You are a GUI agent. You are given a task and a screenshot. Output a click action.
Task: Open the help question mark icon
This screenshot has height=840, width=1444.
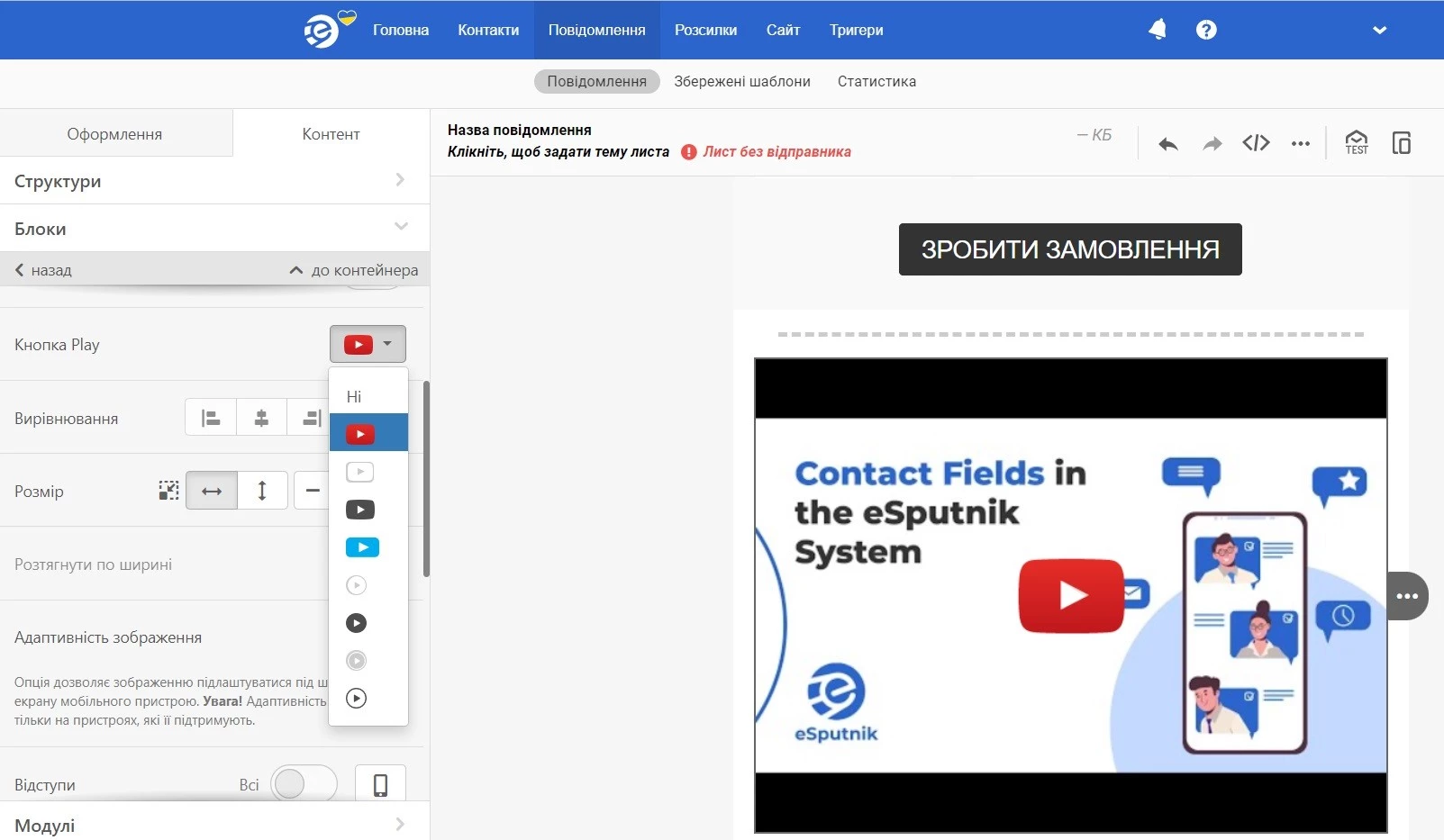tap(1206, 30)
